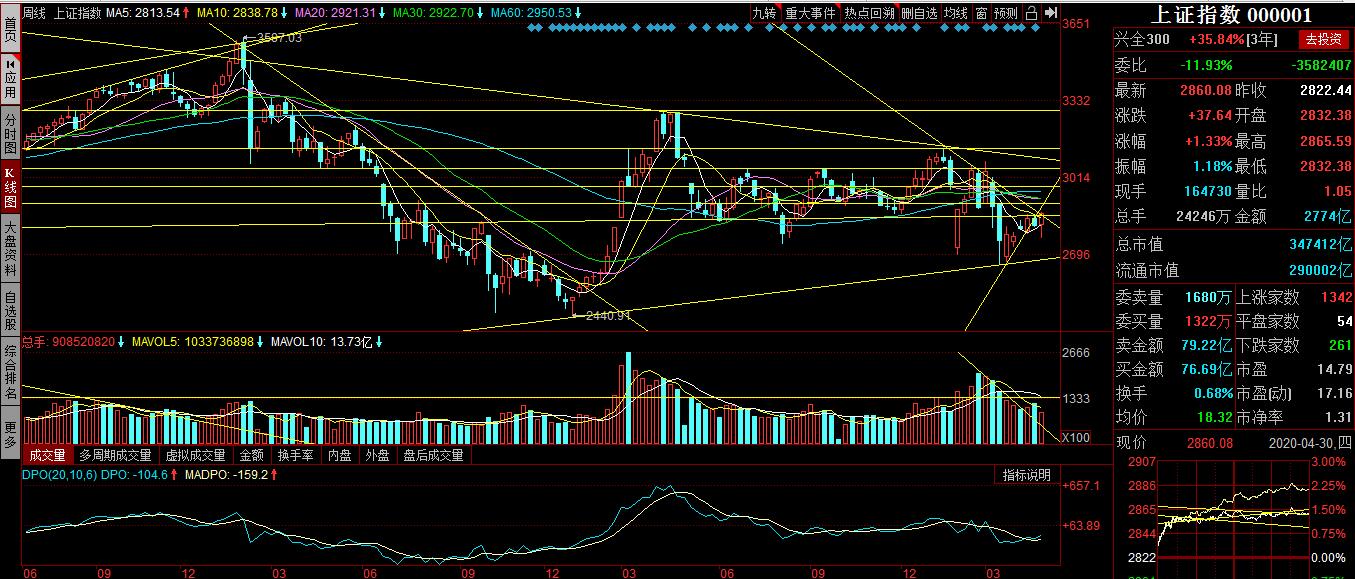The image size is (1355, 579).
Task: Click the intraday mini chart thumbnail
Action: tap(1234, 517)
